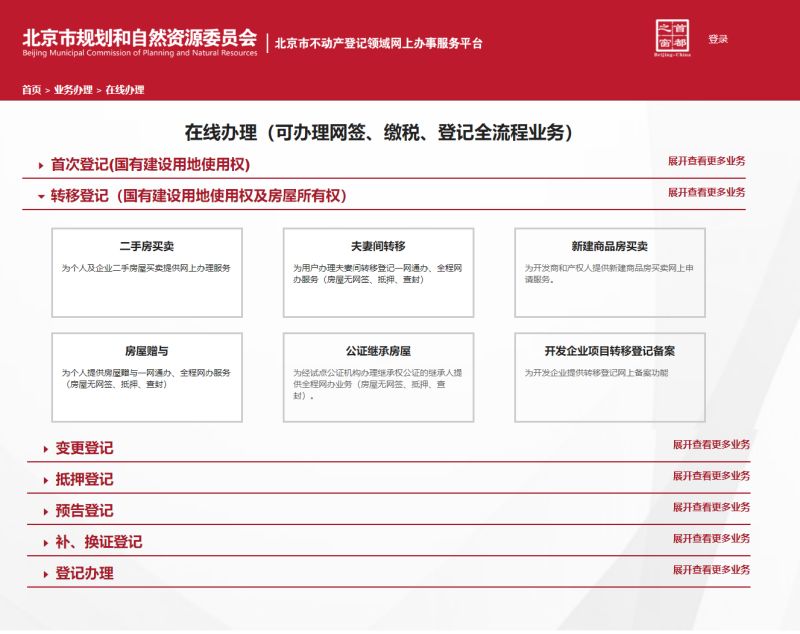Open the 公证继承房屋 service card
Screen dimensions: 800x634
point(379,377)
